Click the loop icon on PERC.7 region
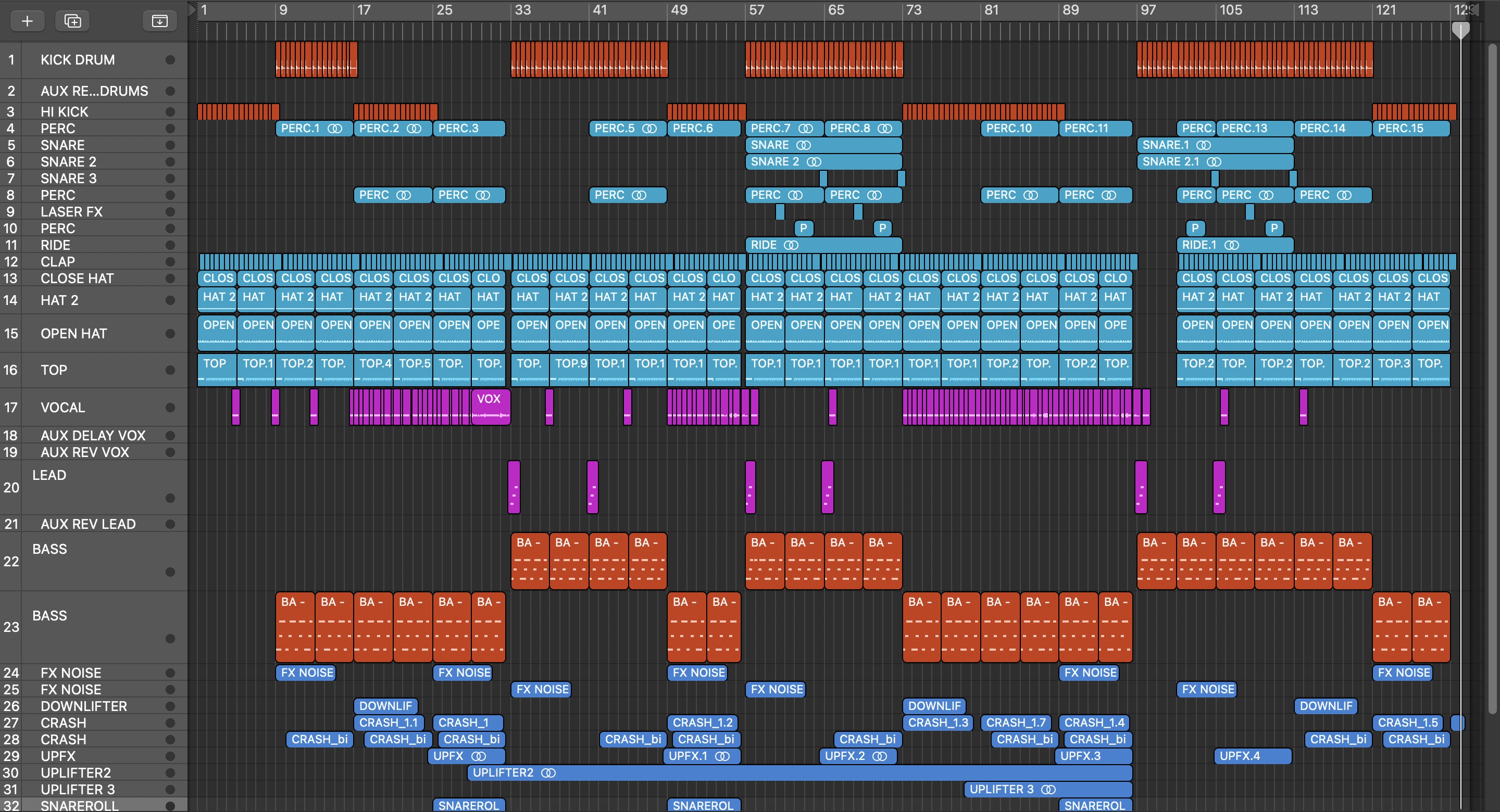 point(805,128)
